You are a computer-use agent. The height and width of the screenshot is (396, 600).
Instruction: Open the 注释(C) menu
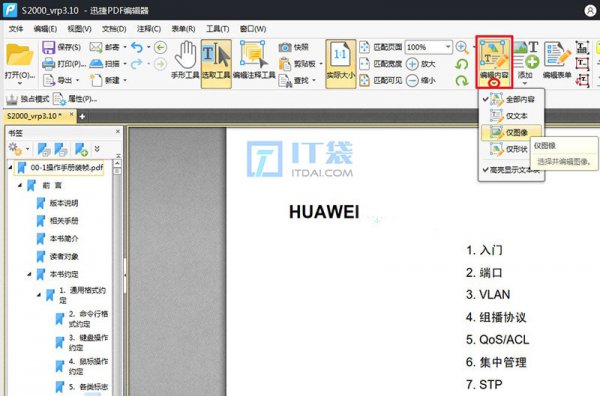click(x=149, y=29)
